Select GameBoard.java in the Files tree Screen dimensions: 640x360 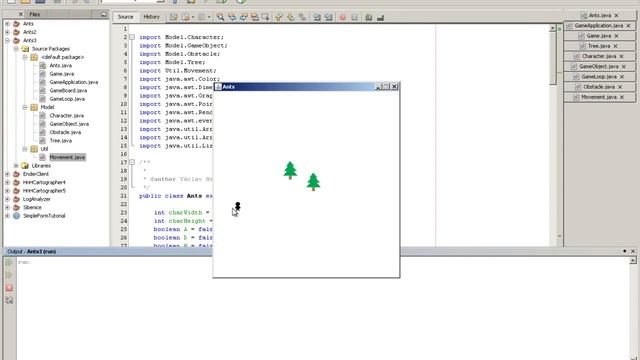[68, 90]
